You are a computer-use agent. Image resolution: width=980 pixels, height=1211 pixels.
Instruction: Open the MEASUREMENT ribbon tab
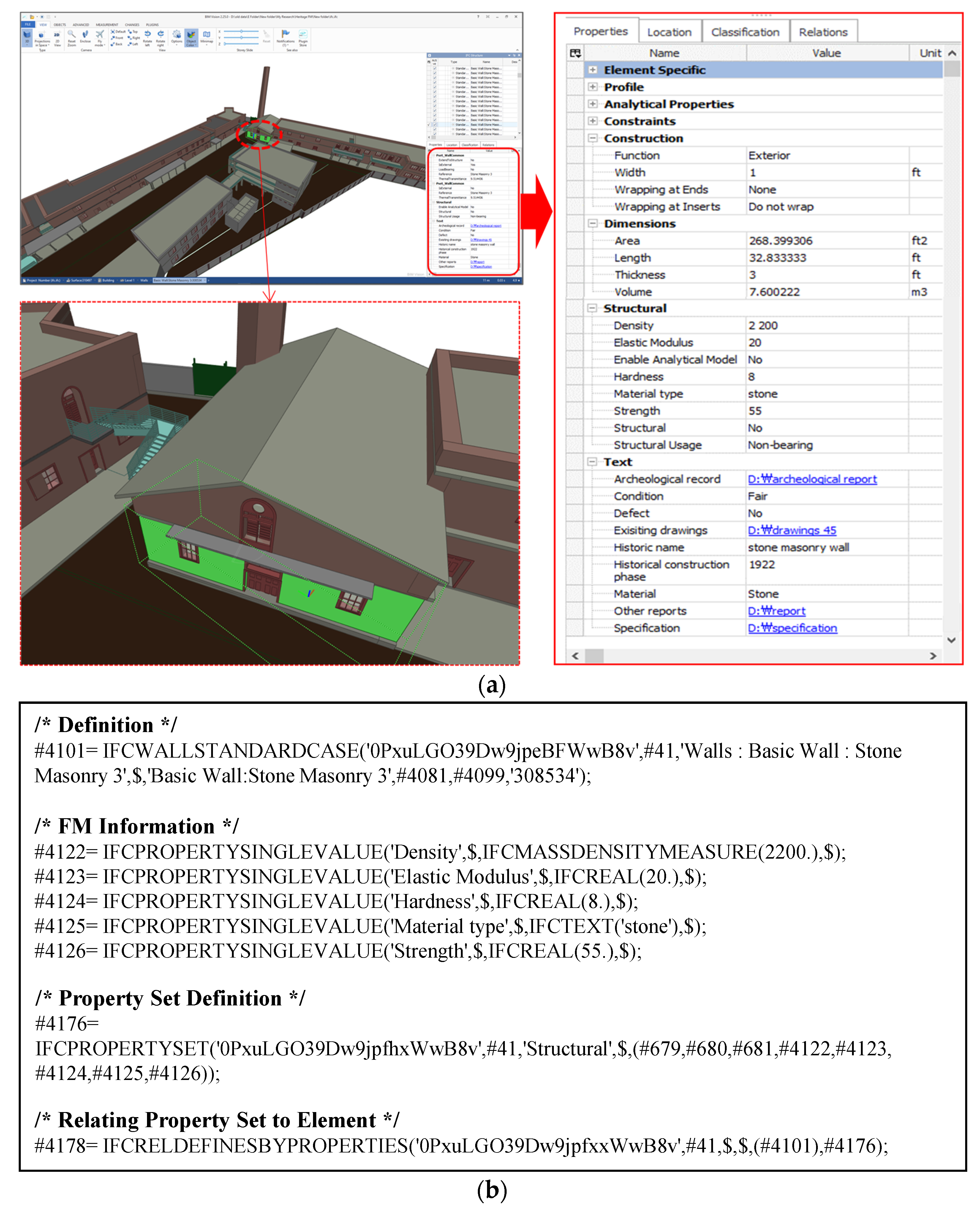[107, 25]
